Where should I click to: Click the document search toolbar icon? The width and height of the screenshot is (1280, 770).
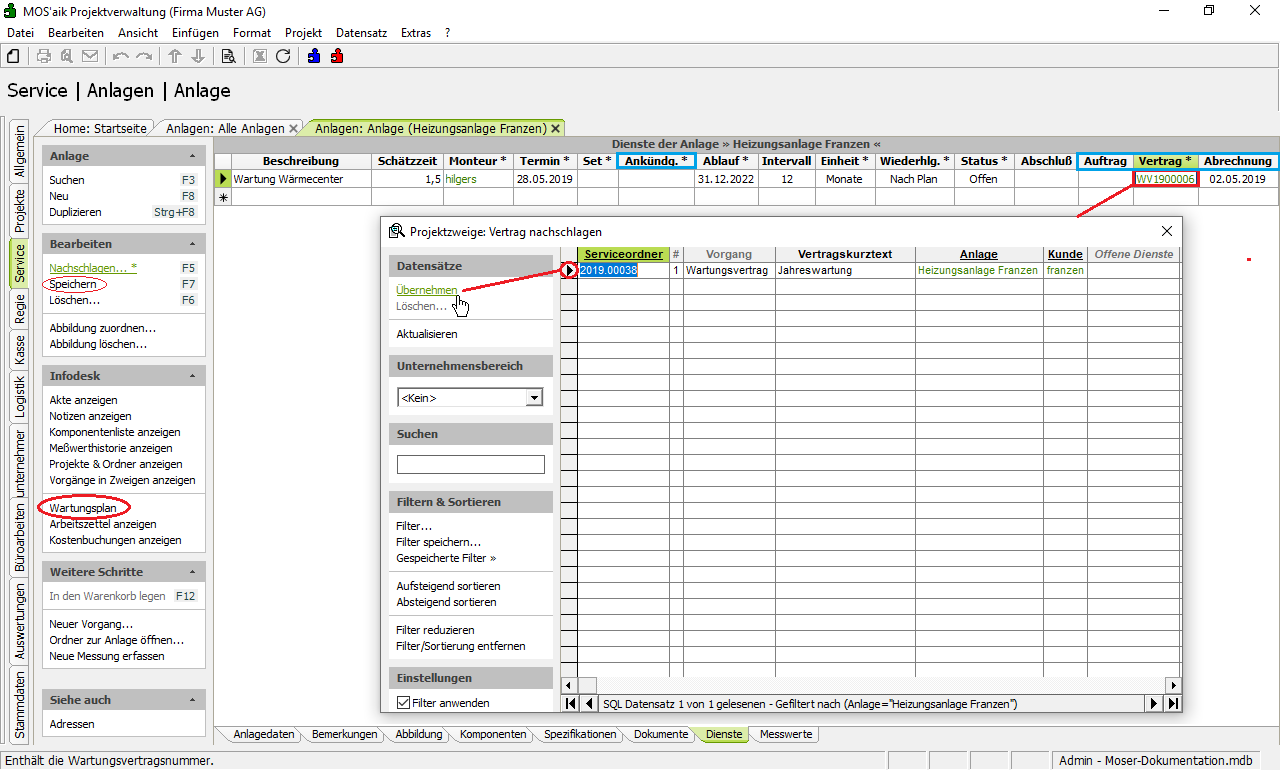point(228,56)
